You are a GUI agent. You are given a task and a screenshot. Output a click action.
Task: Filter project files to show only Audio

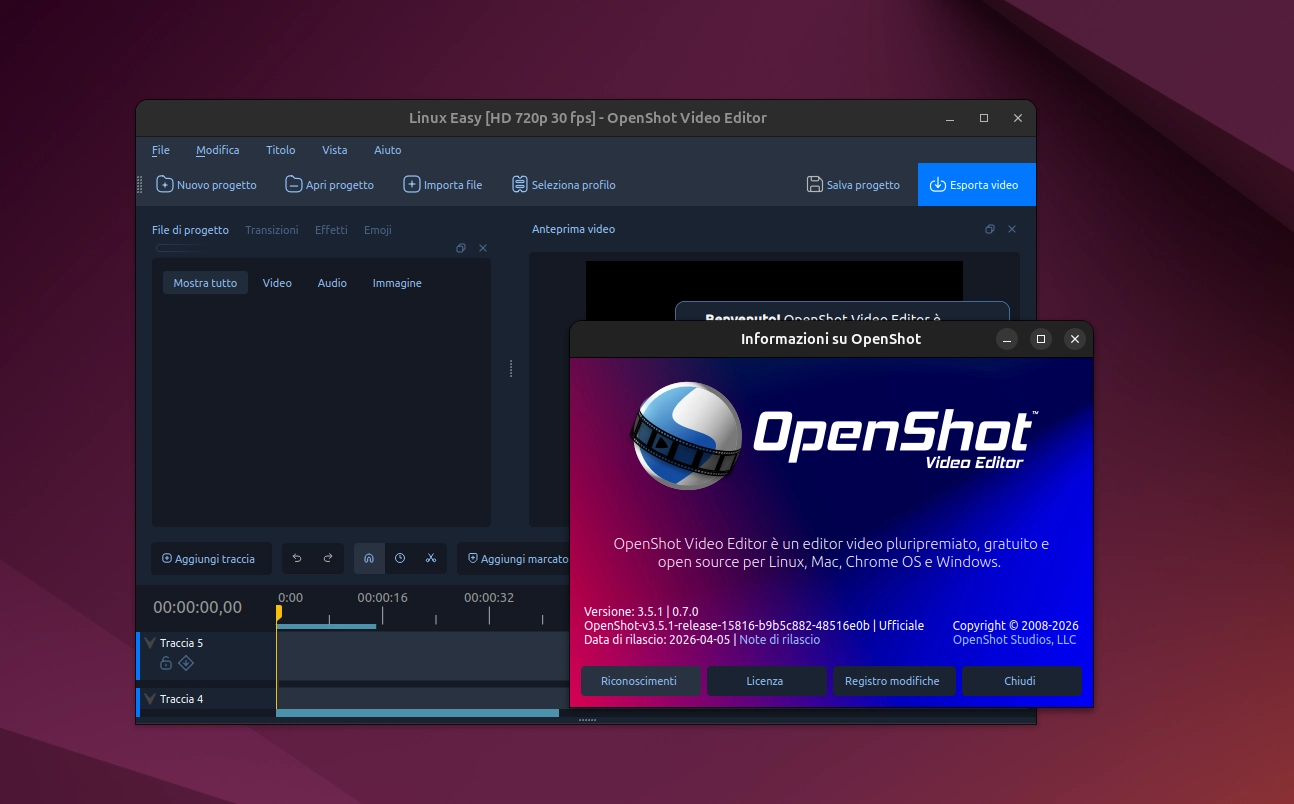tap(331, 283)
